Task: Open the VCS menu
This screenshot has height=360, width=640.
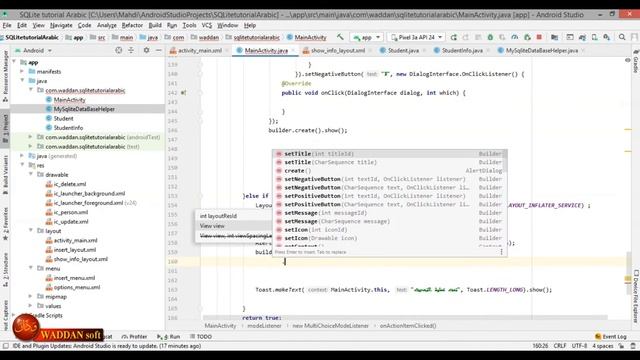Action: 207,25
